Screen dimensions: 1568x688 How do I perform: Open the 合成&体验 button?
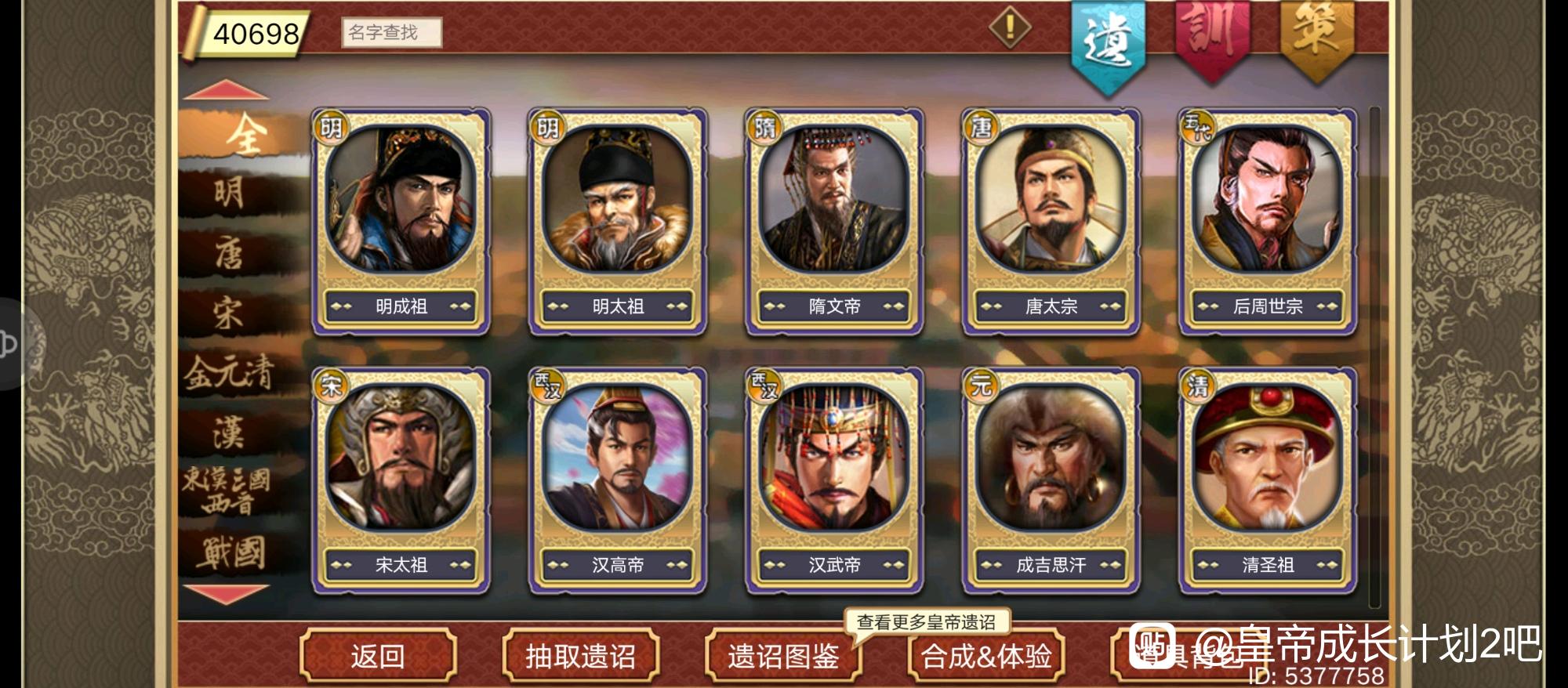point(985,655)
